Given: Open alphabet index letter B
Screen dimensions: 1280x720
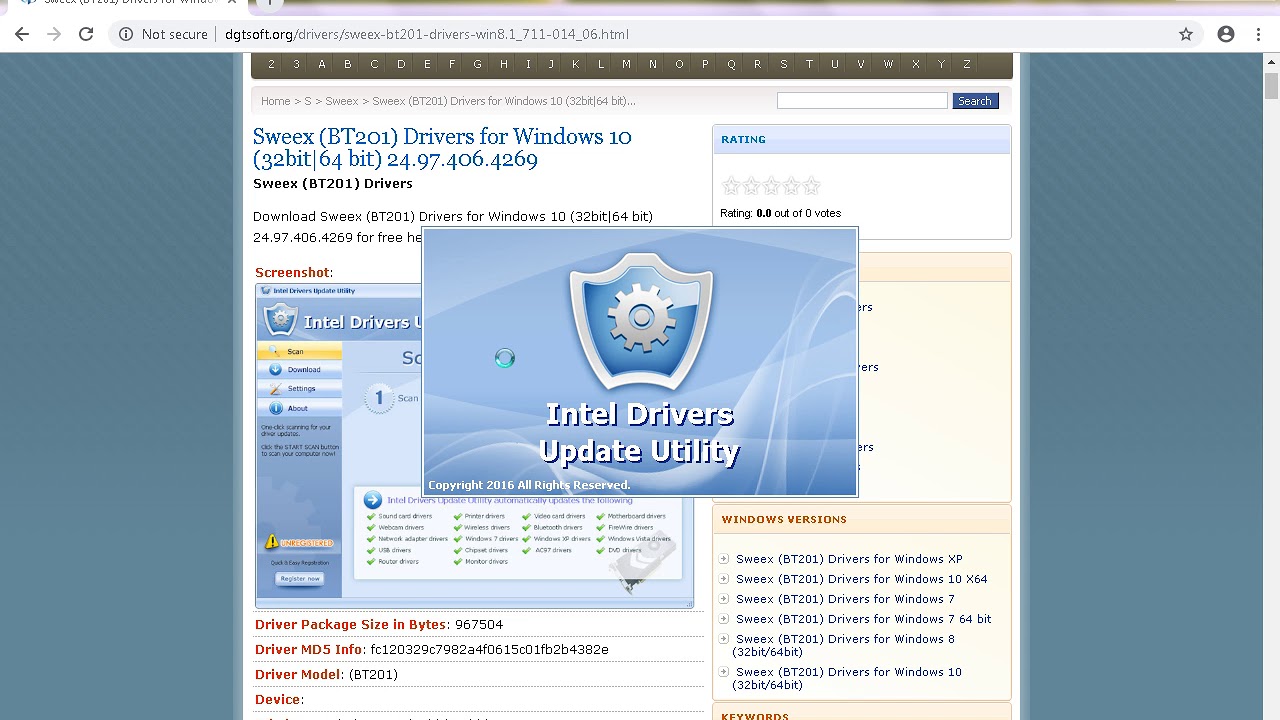Looking at the screenshot, I should click(x=348, y=64).
